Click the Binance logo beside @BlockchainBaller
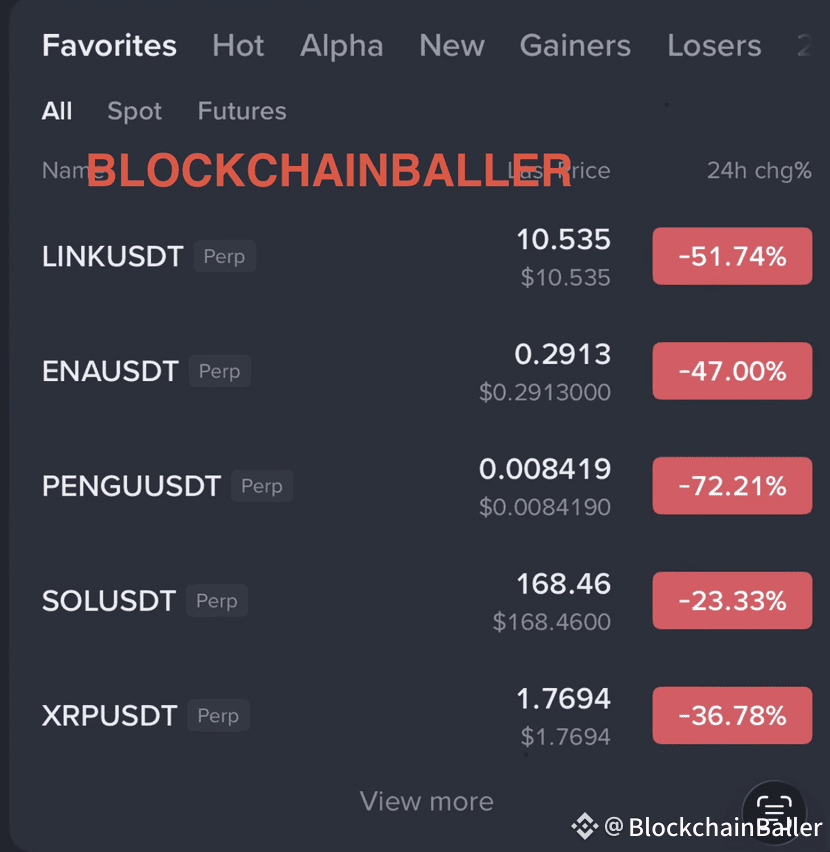The height and width of the screenshot is (852, 830). pos(584,827)
